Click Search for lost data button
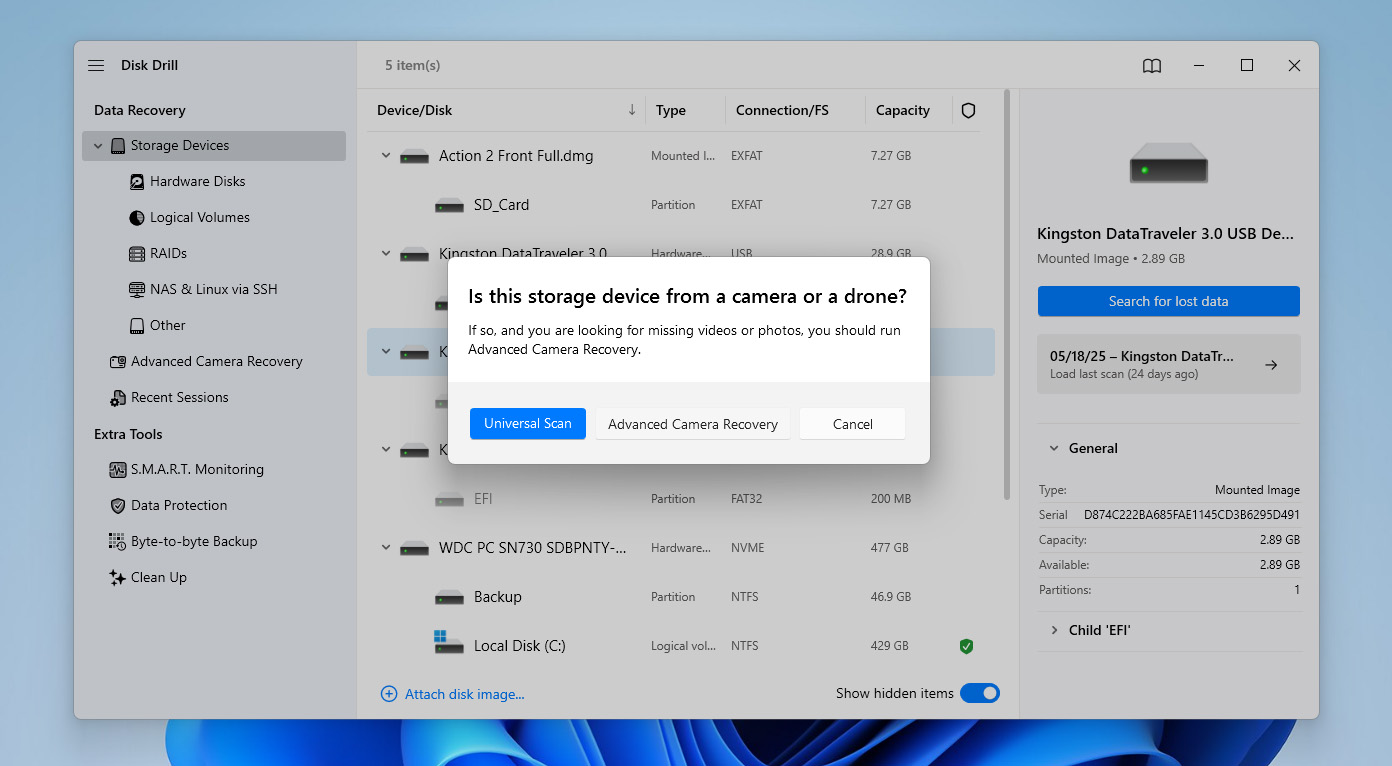Screen dimensions: 1392x766 (x=1168, y=301)
